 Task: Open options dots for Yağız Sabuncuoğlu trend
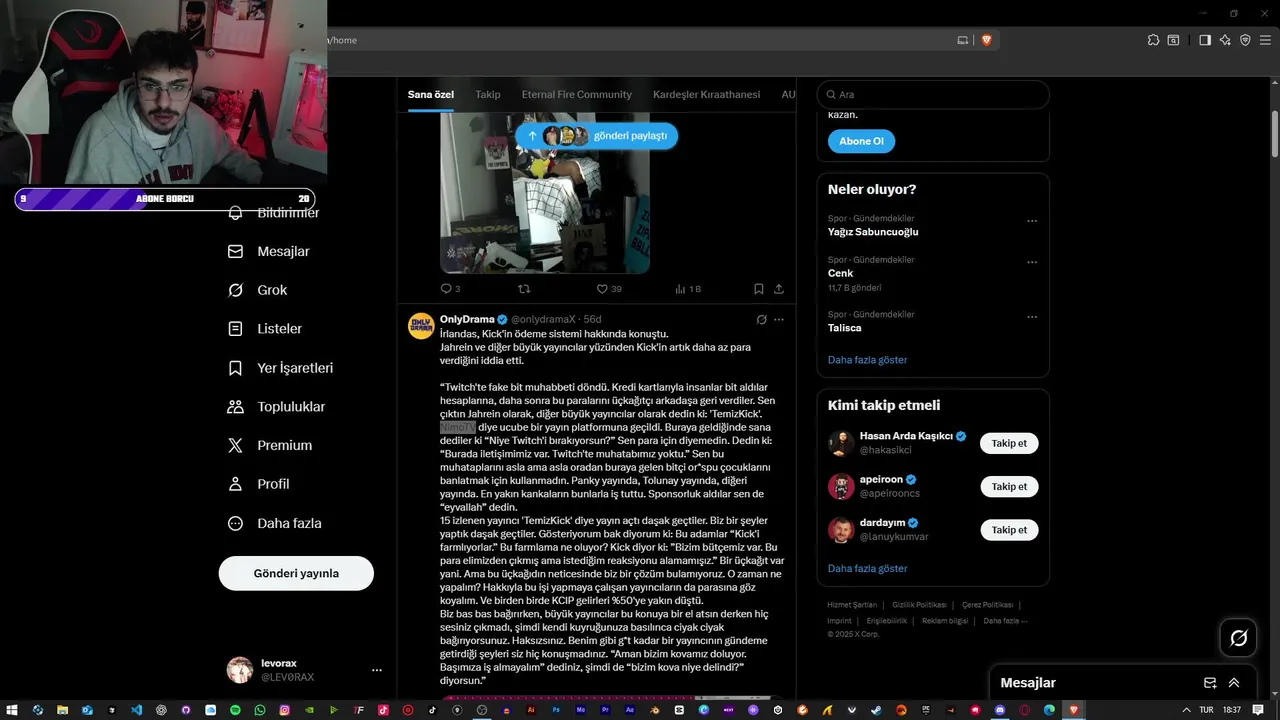coord(1032,221)
